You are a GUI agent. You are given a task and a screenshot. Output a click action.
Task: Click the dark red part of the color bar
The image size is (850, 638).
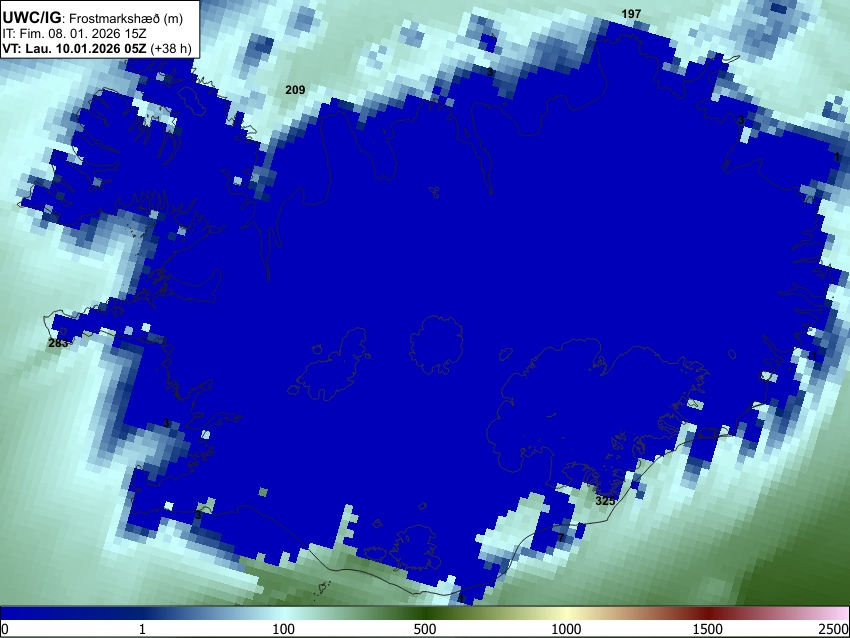click(x=707, y=614)
